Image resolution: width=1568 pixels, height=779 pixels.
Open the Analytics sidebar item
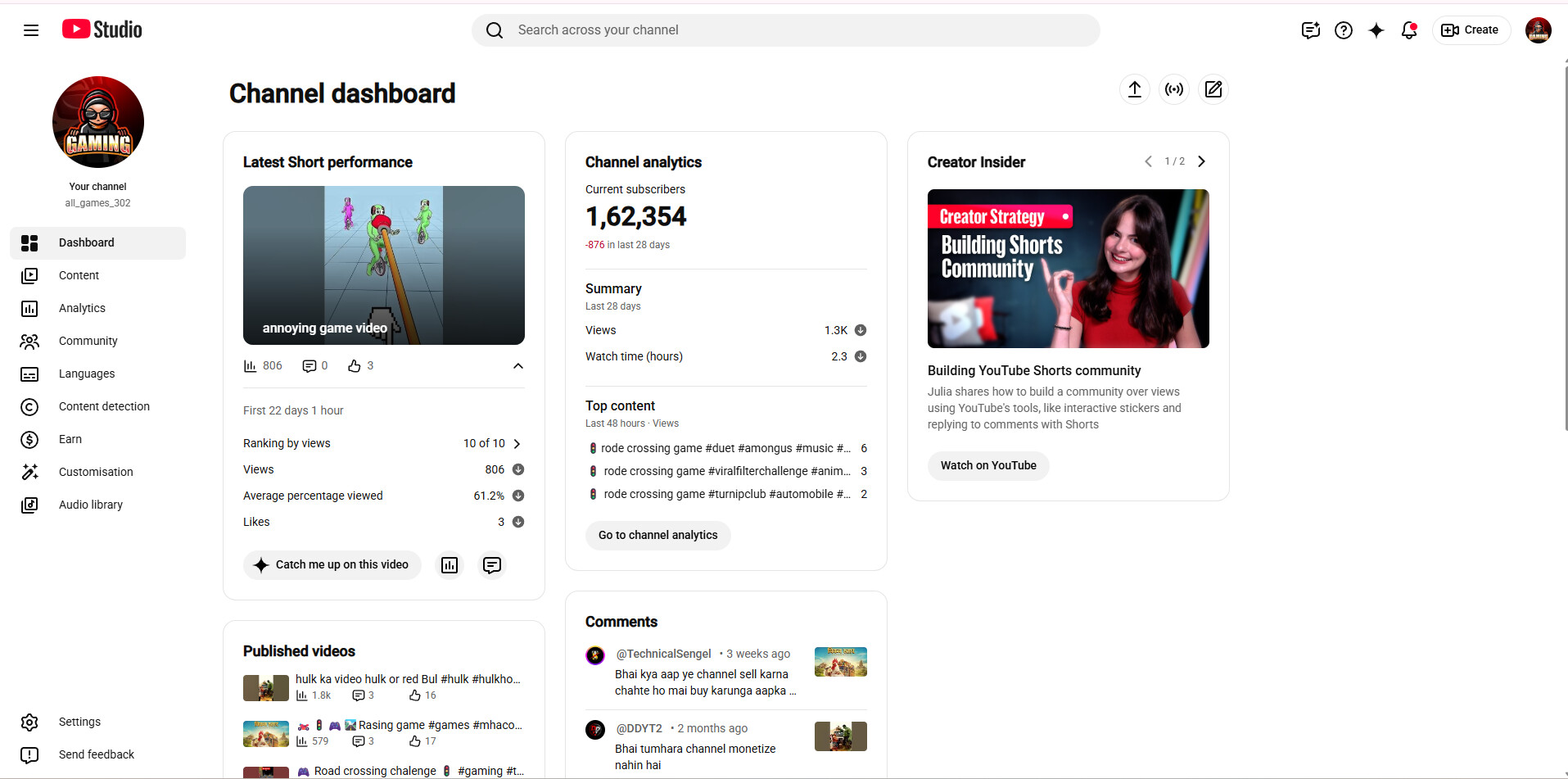tap(98, 309)
